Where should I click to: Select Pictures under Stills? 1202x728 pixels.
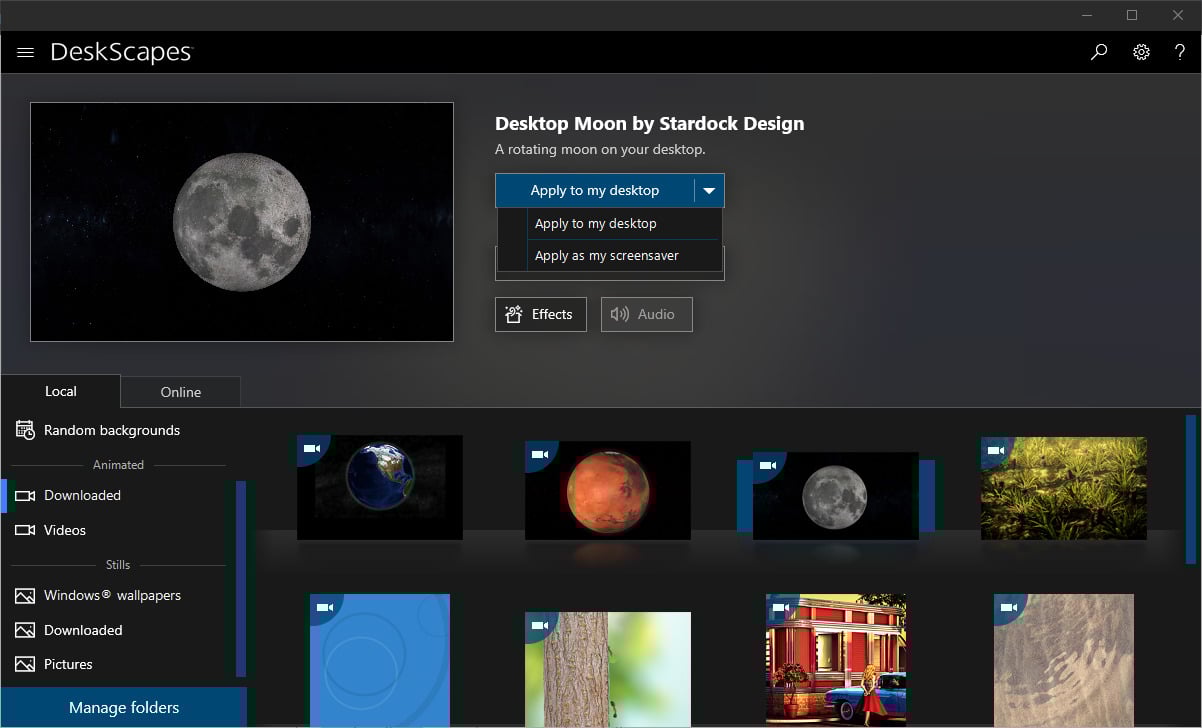click(x=68, y=664)
